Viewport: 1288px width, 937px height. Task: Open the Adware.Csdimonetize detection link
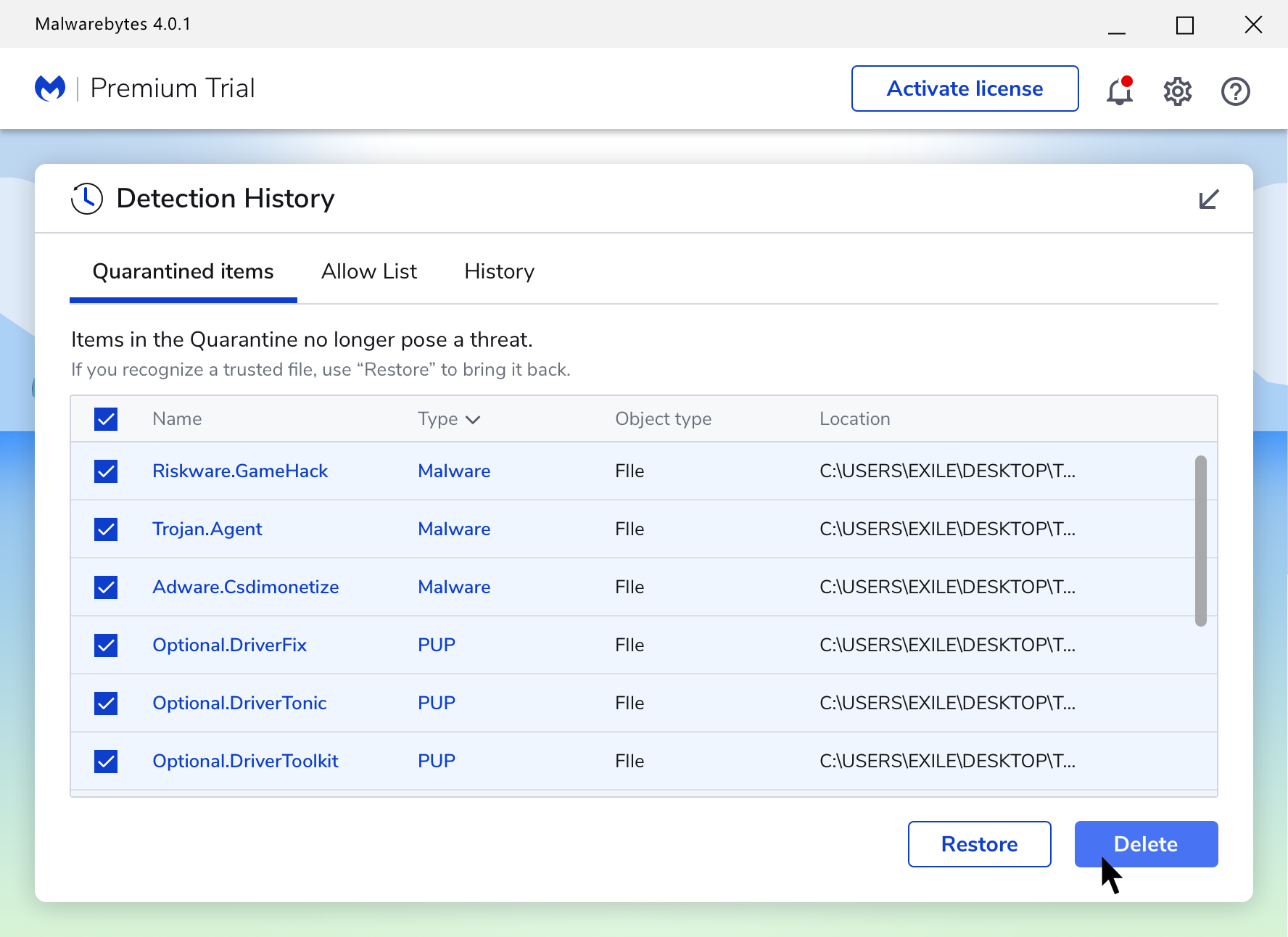click(246, 587)
